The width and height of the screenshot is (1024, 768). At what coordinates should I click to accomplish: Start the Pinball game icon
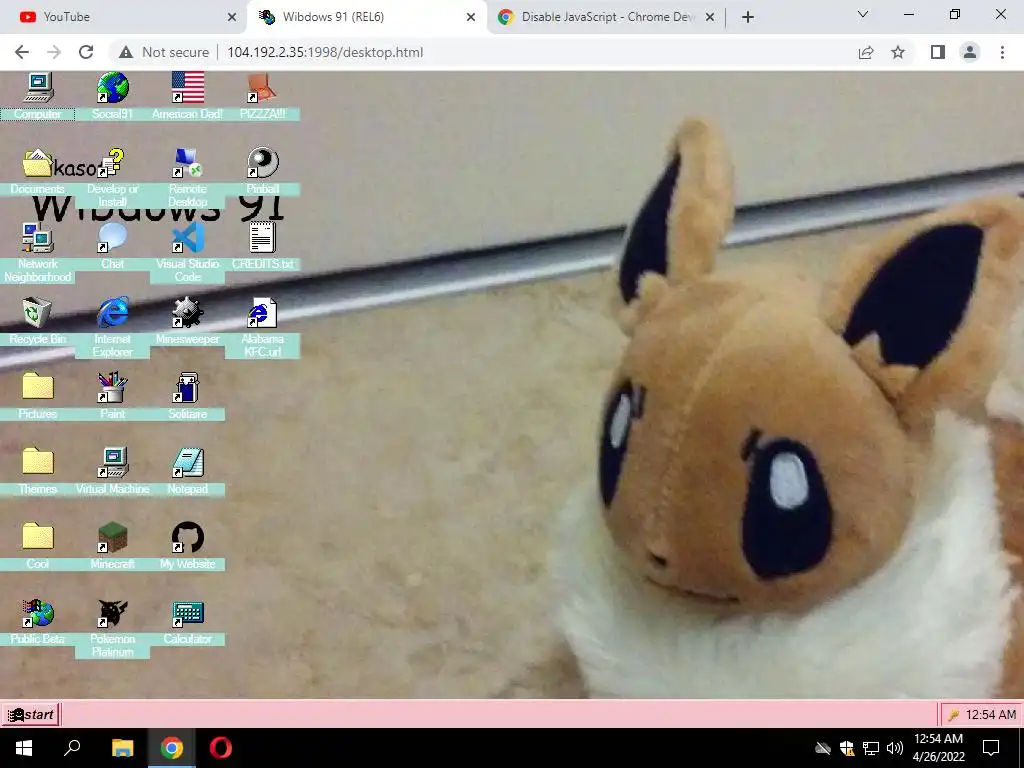(262, 163)
